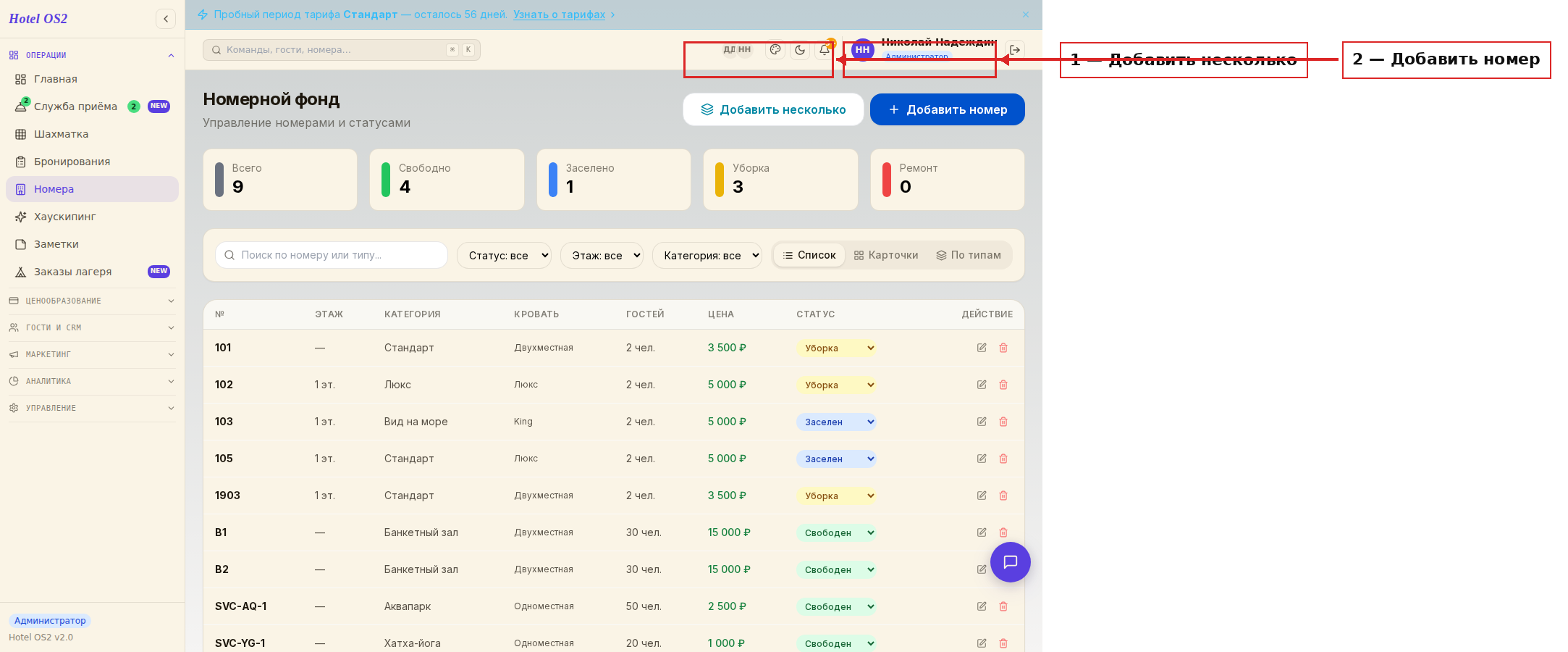Open the Статус: все filter dropdown
This screenshot has width=1568, height=652.
point(504,255)
